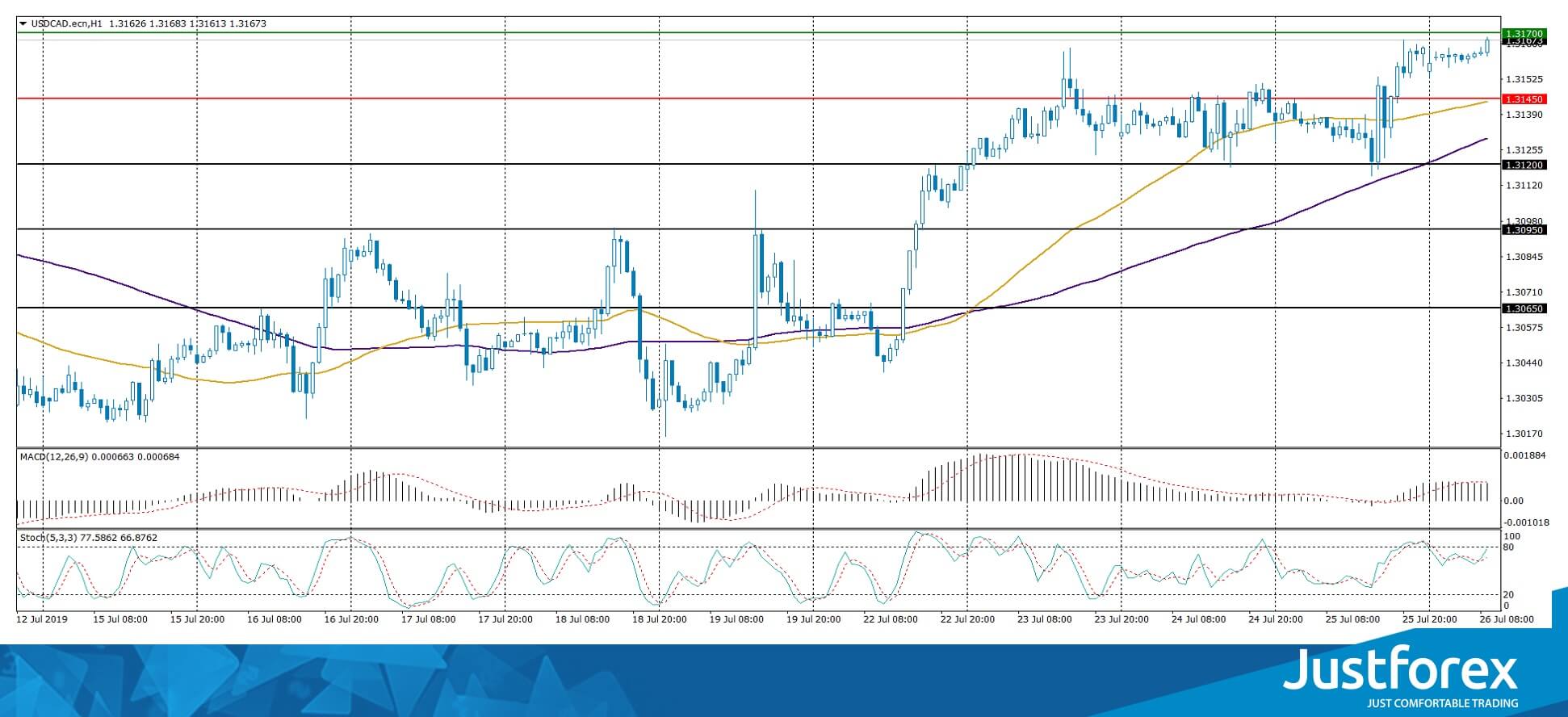Screen dimensions: 1568x717
Task: Click the 25 Jul 08:00 time label
Action: tap(1353, 619)
